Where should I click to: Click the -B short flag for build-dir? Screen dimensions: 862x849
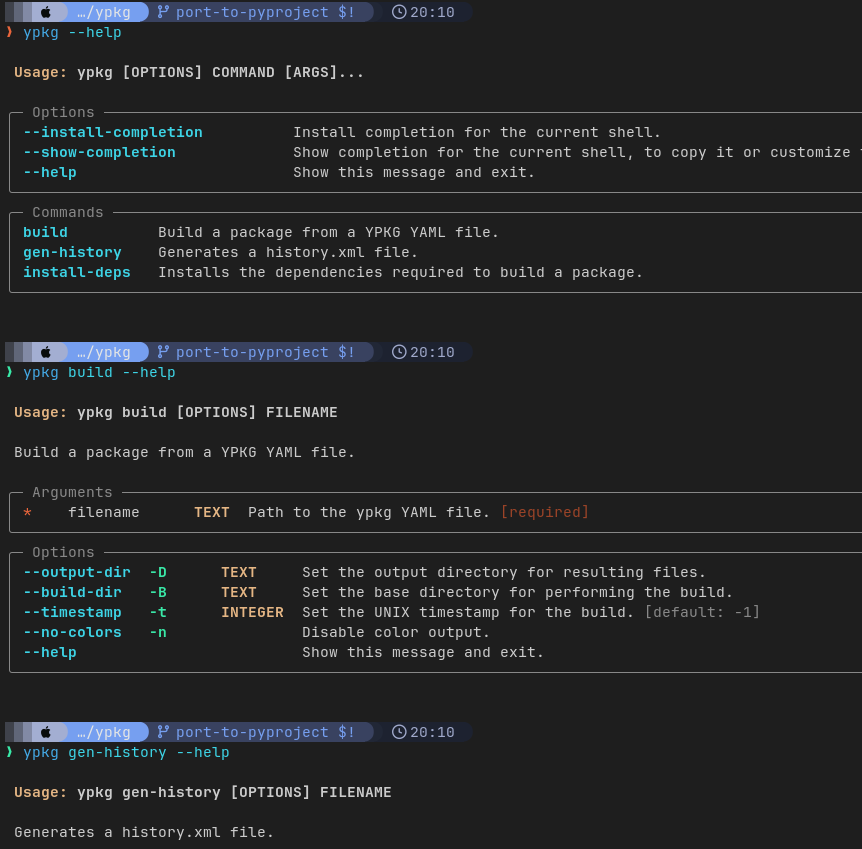pos(158,593)
